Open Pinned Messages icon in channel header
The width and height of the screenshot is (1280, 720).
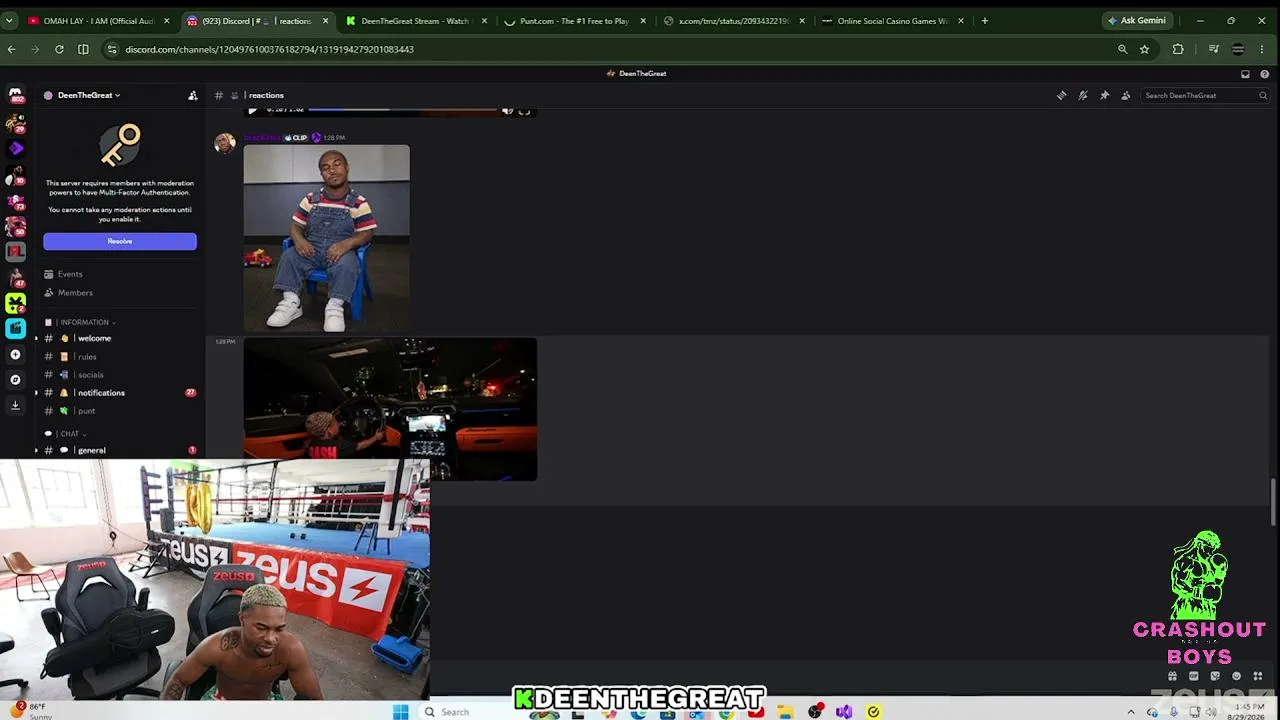coord(1104,96)
